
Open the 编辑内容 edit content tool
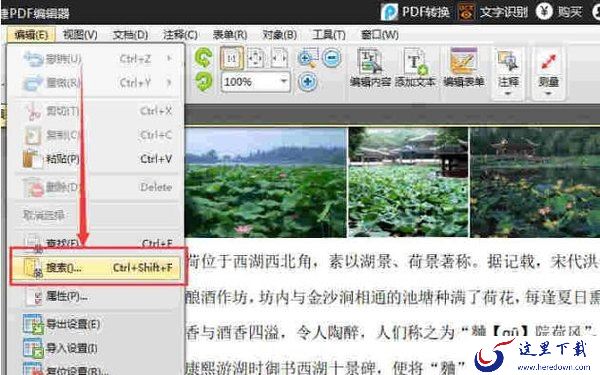pos(370,67)
